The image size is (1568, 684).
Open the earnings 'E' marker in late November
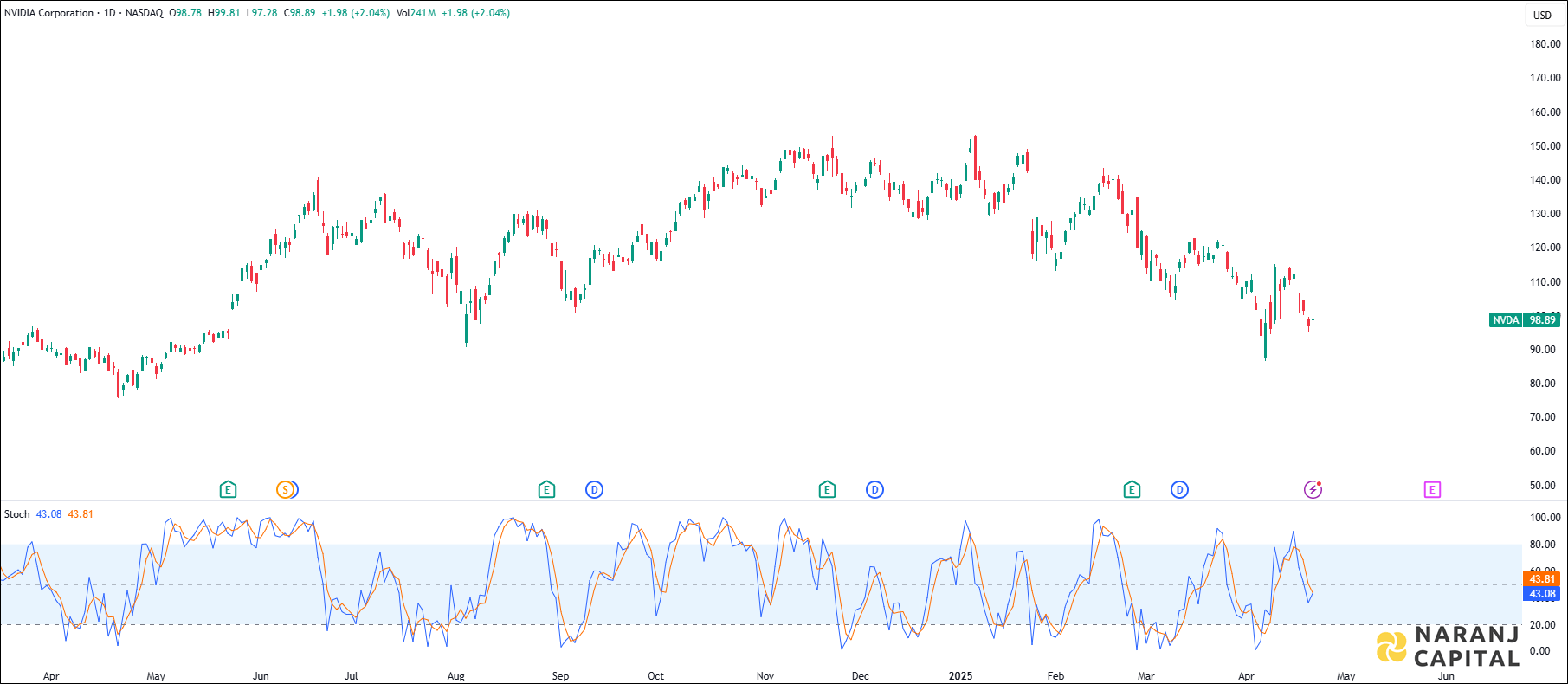point(827,490)
